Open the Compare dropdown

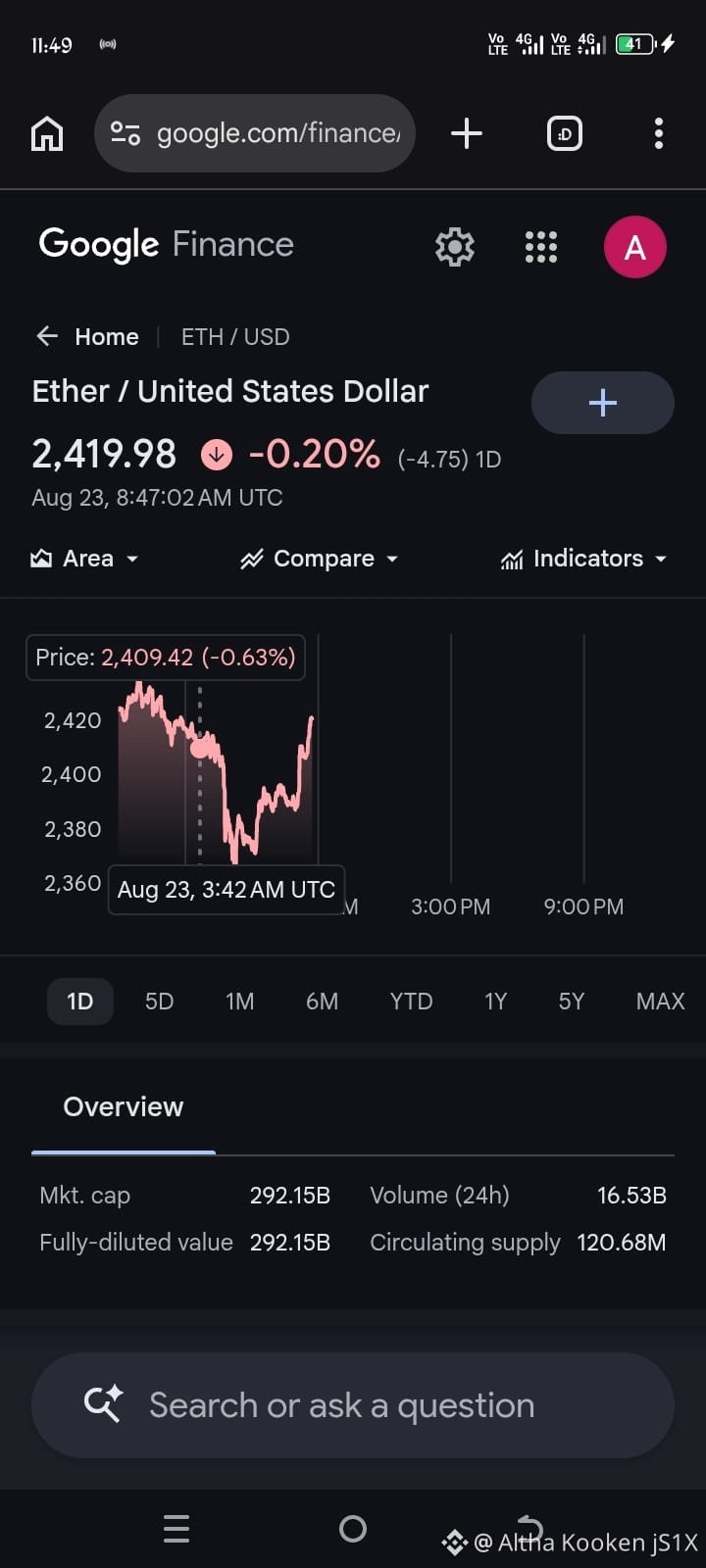(320, 559)
